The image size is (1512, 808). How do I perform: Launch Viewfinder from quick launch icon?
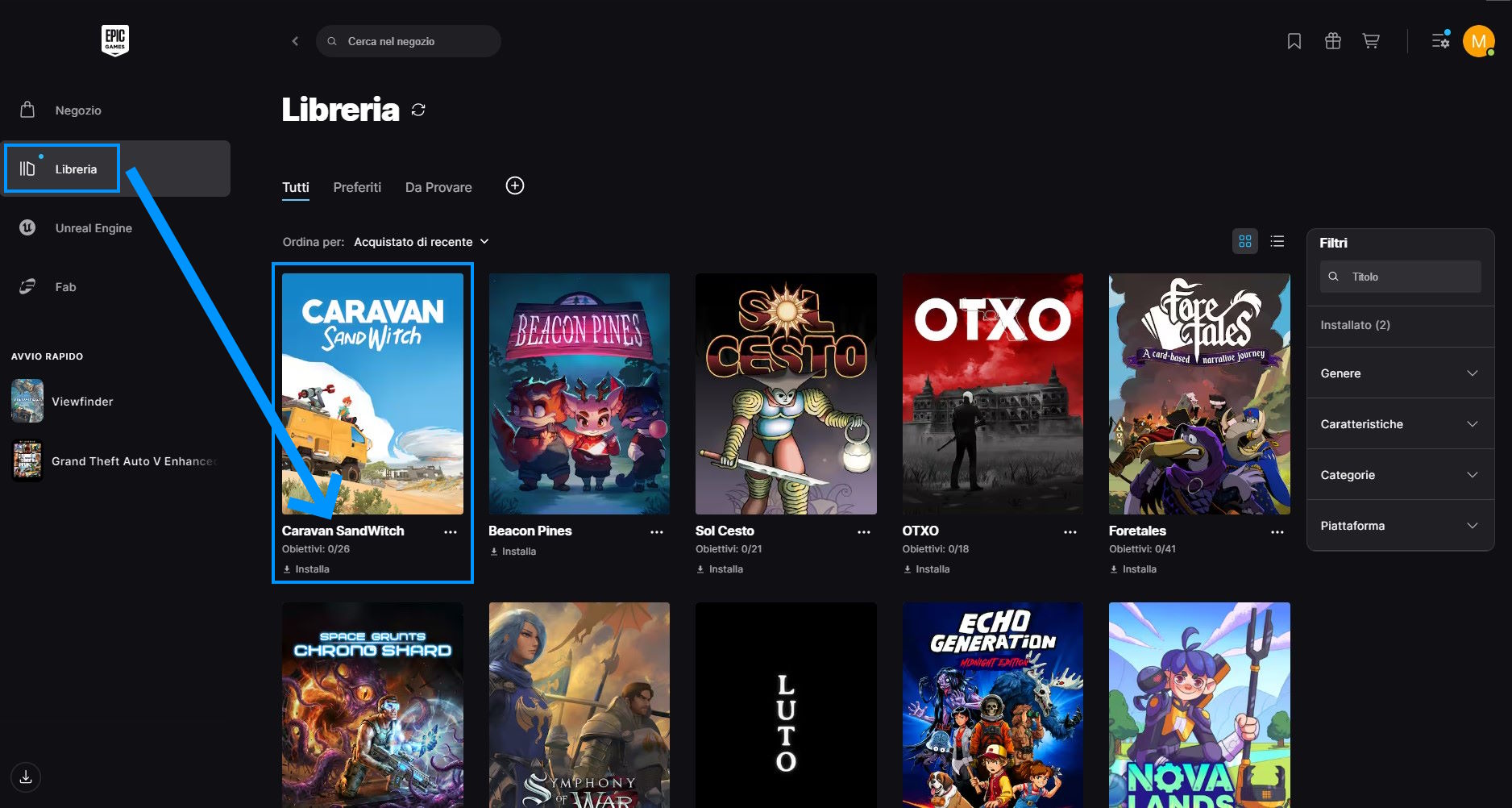click(x=27, y=402)
